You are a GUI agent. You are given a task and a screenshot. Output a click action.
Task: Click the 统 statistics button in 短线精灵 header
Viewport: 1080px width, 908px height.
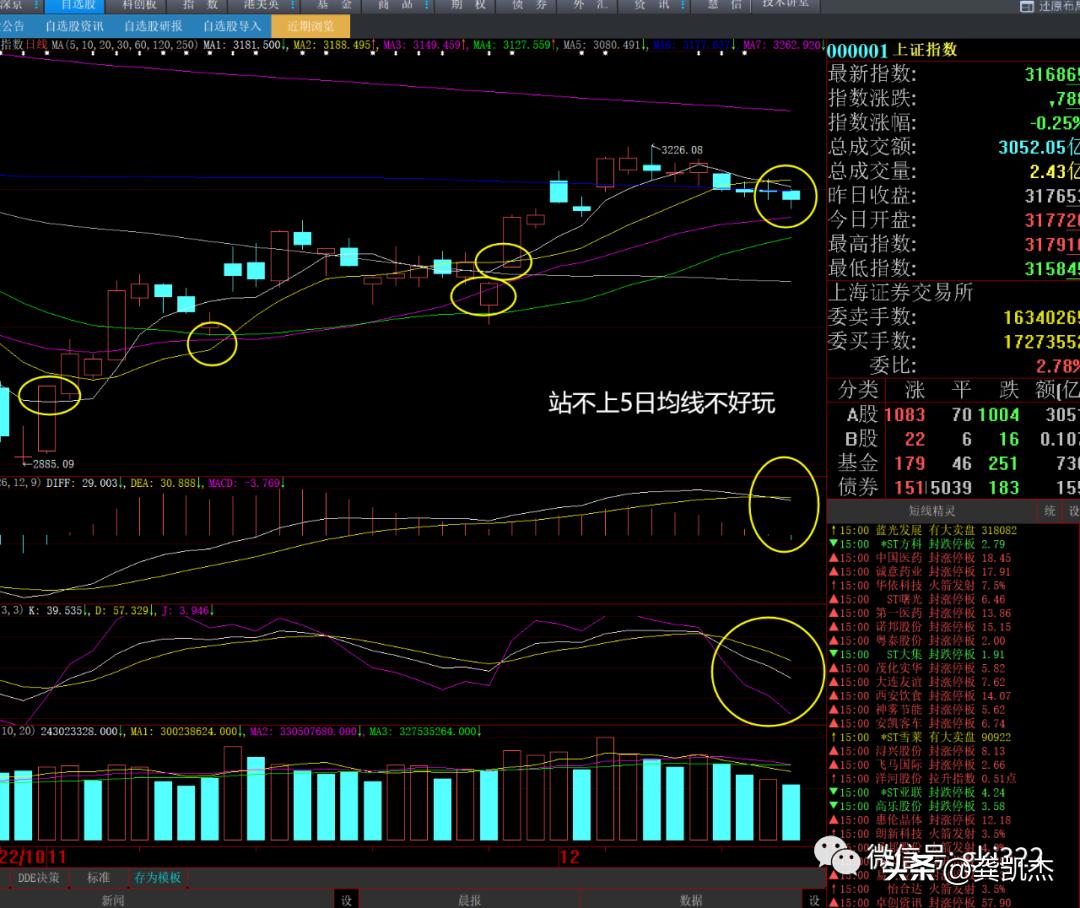[1049, 510]
